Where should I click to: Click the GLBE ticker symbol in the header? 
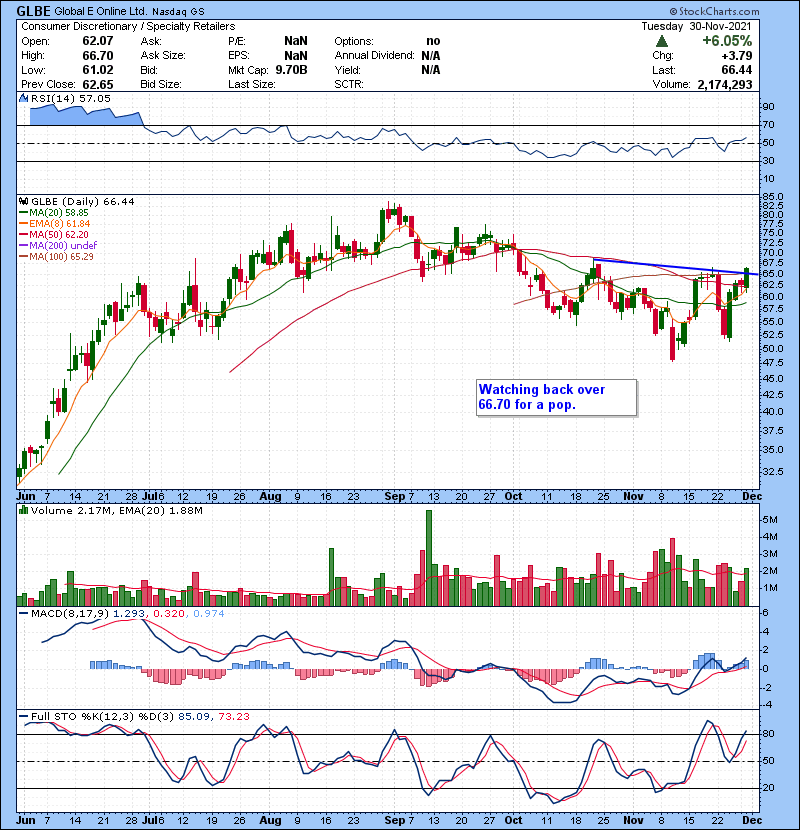tap(33, 11)
